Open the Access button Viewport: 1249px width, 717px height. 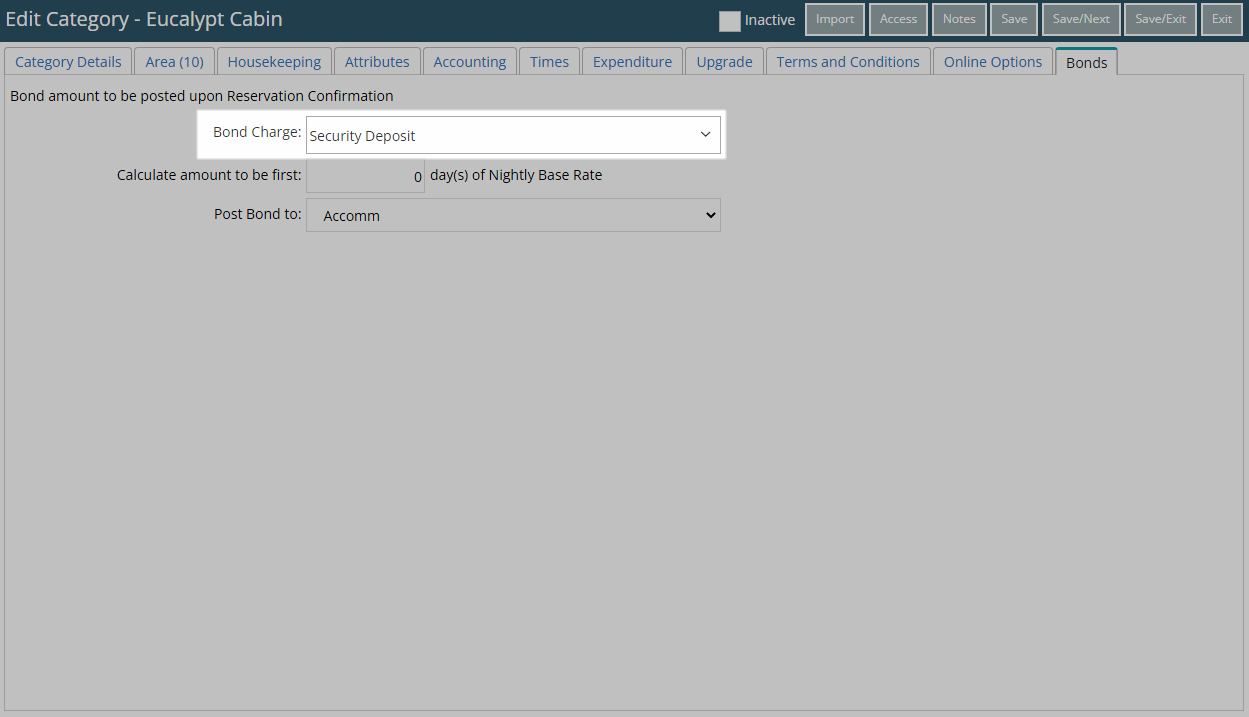pyautogui.click(x=898, y=19)
